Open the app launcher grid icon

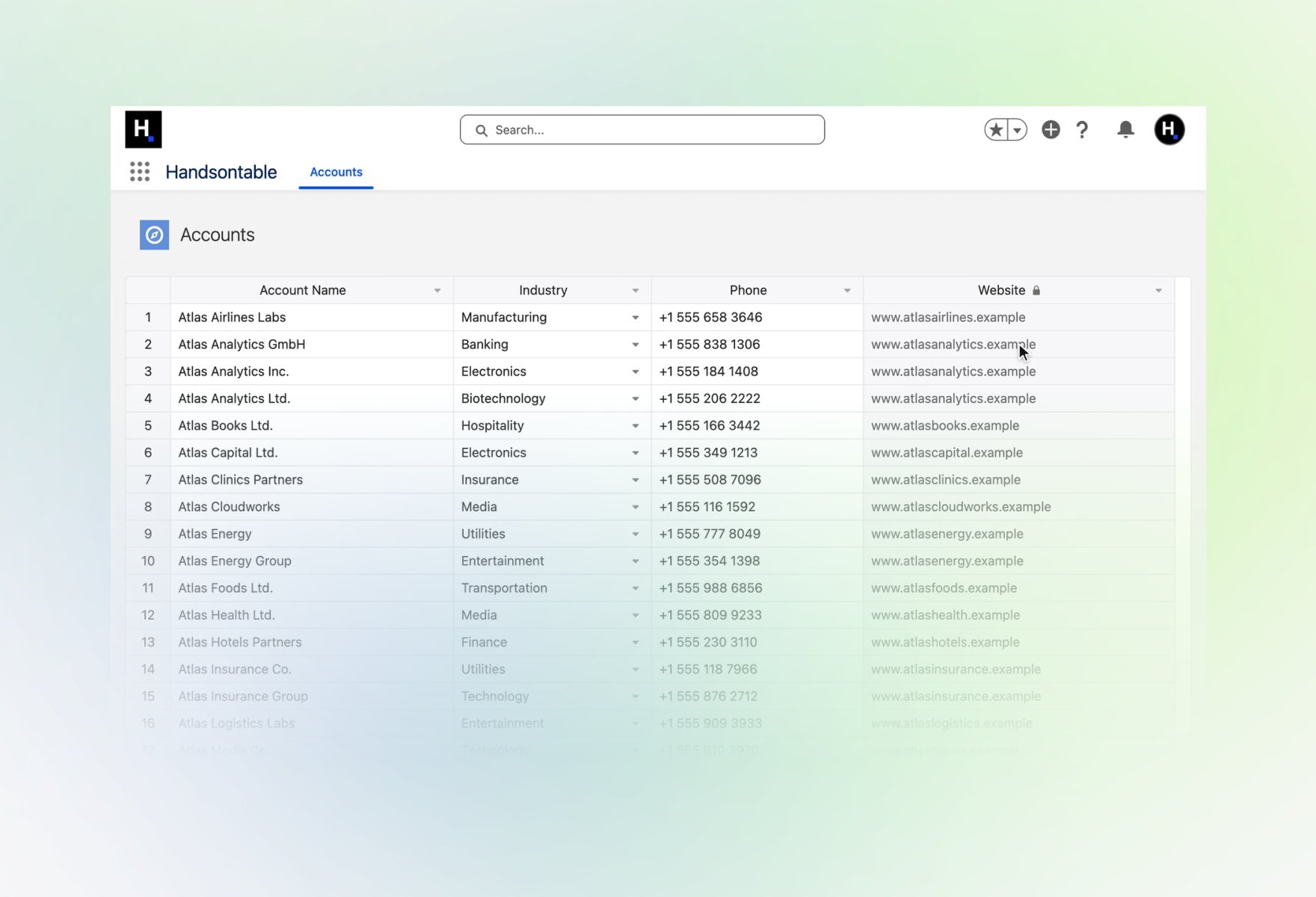click(x=140, y=172)
